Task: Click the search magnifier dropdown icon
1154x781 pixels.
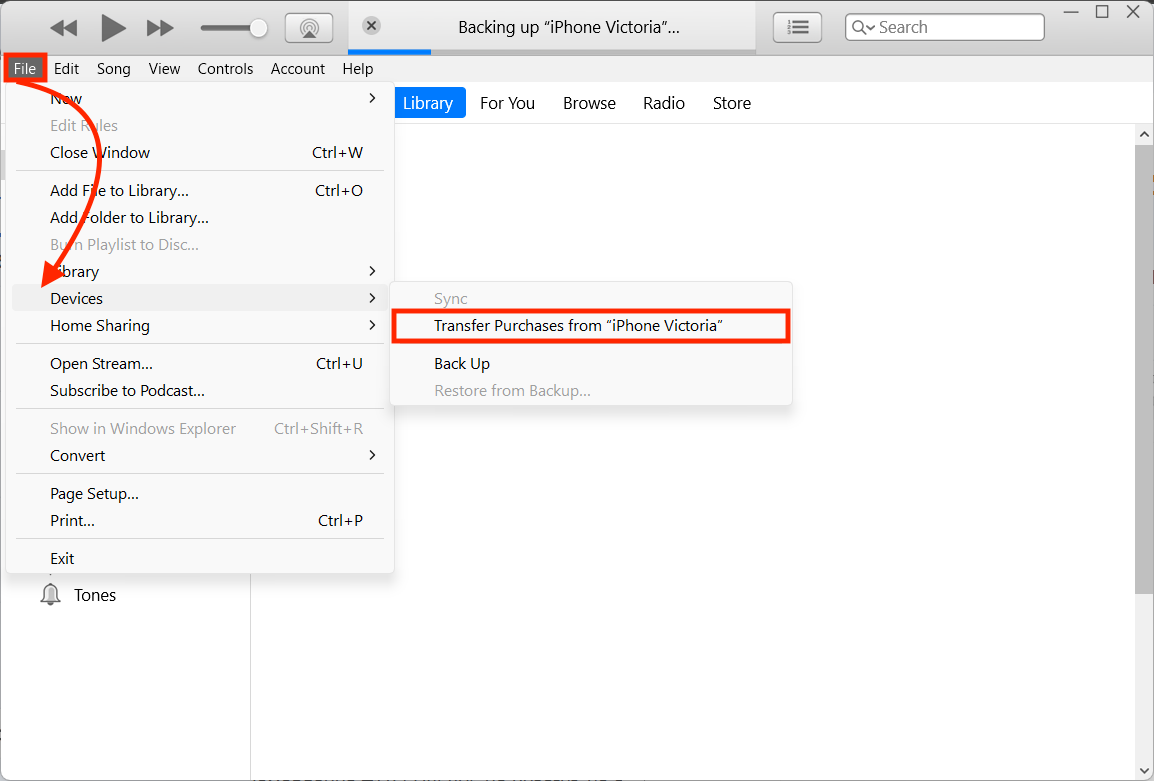Action: point(863,27)
